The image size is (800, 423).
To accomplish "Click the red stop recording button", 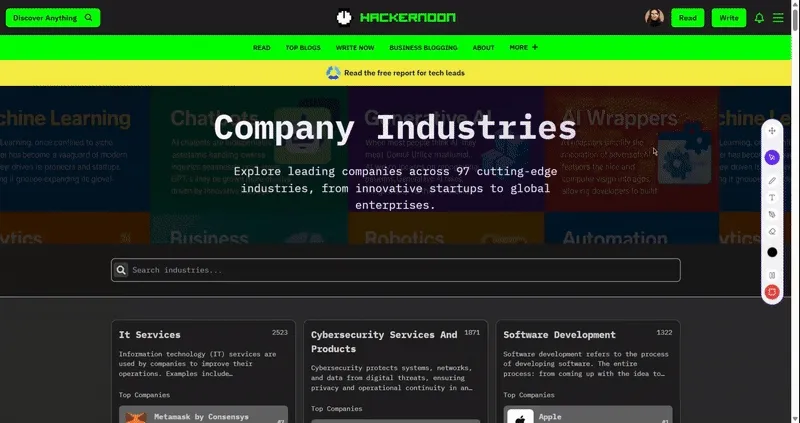I will click(772, 292).
